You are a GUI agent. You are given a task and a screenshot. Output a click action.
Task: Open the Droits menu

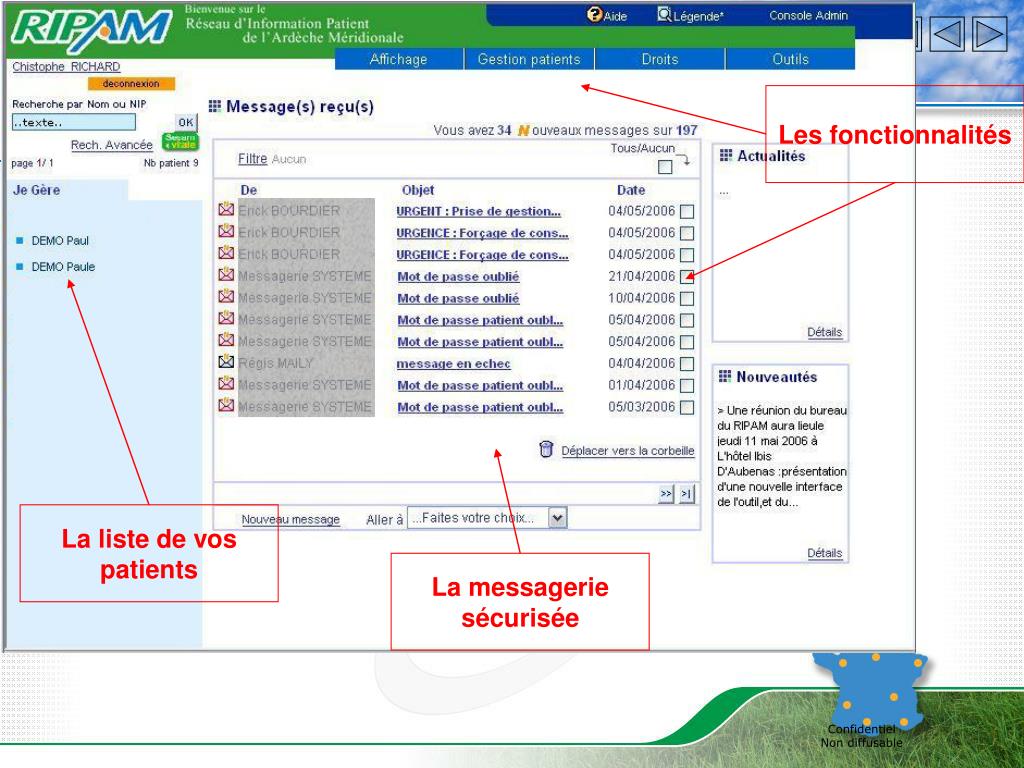pos(660,59)
